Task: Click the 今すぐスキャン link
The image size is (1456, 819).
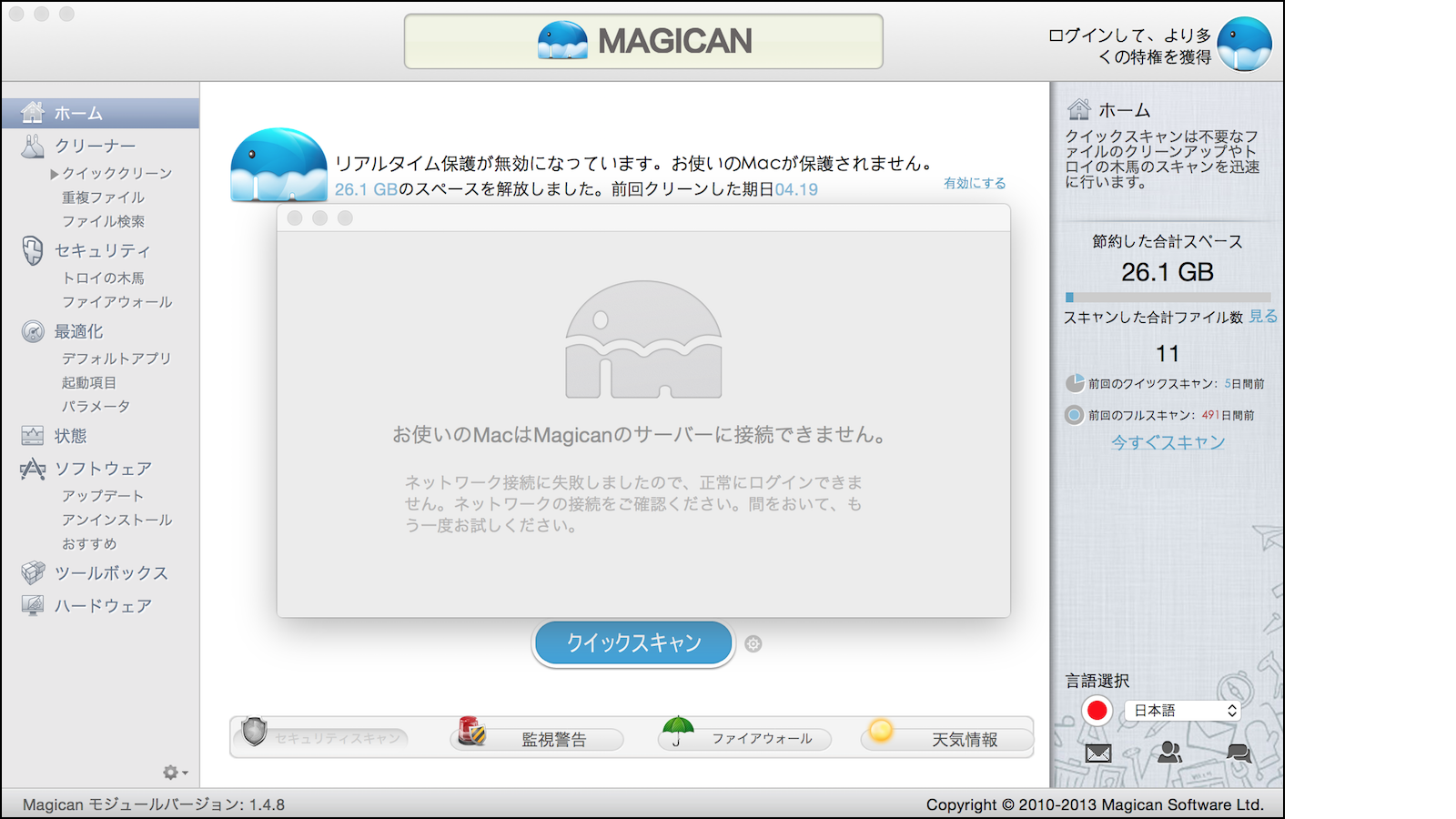Action: [x=1168, y=443]
